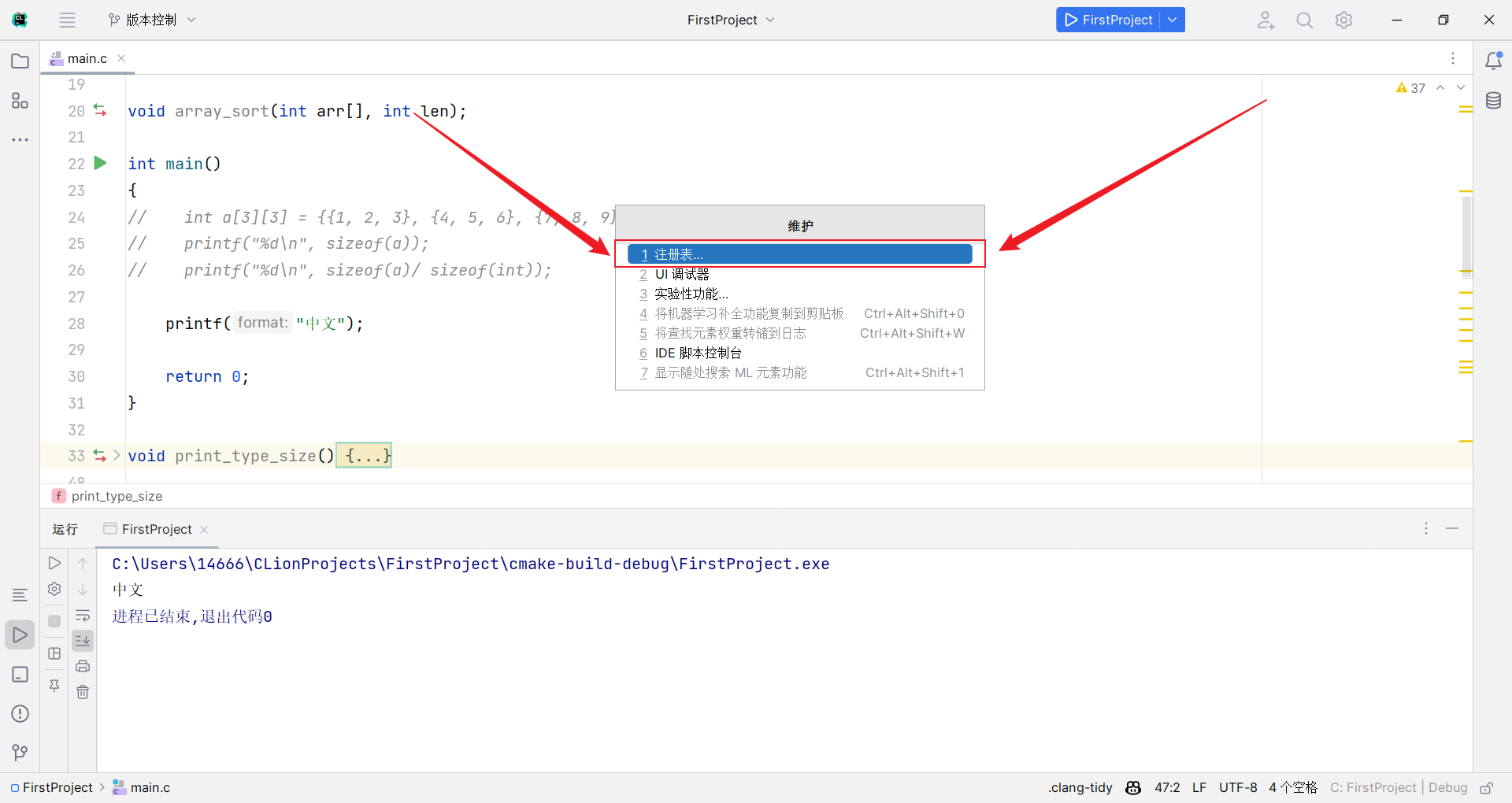Clear console output with the trash icon
Image resolution: width=1512 pixels, height=803 pixels.
point(83,692)
